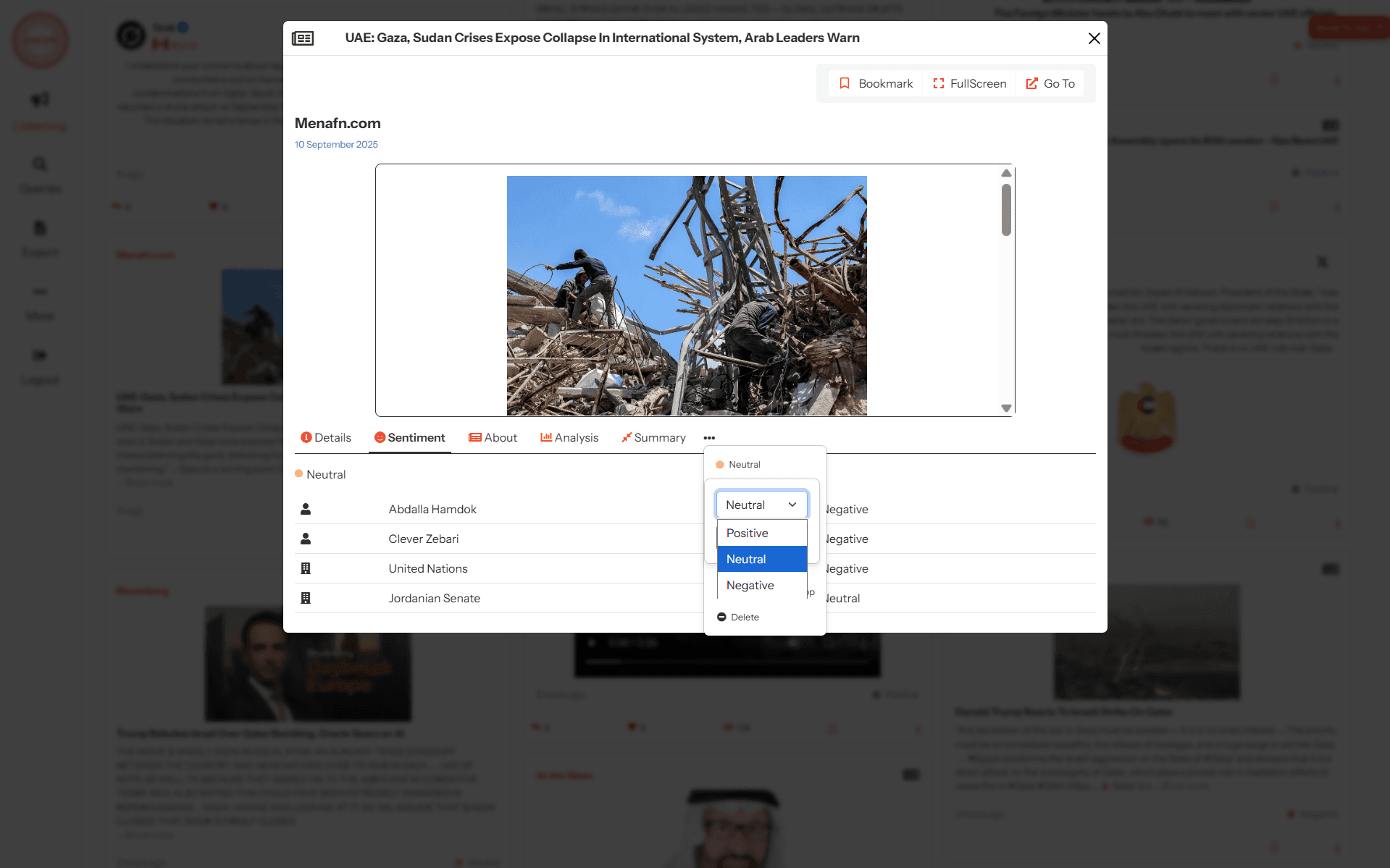Click Delete in the popup menu
Screen dimensions: 1390x868
pyautogui.click(x=738, y=618)
